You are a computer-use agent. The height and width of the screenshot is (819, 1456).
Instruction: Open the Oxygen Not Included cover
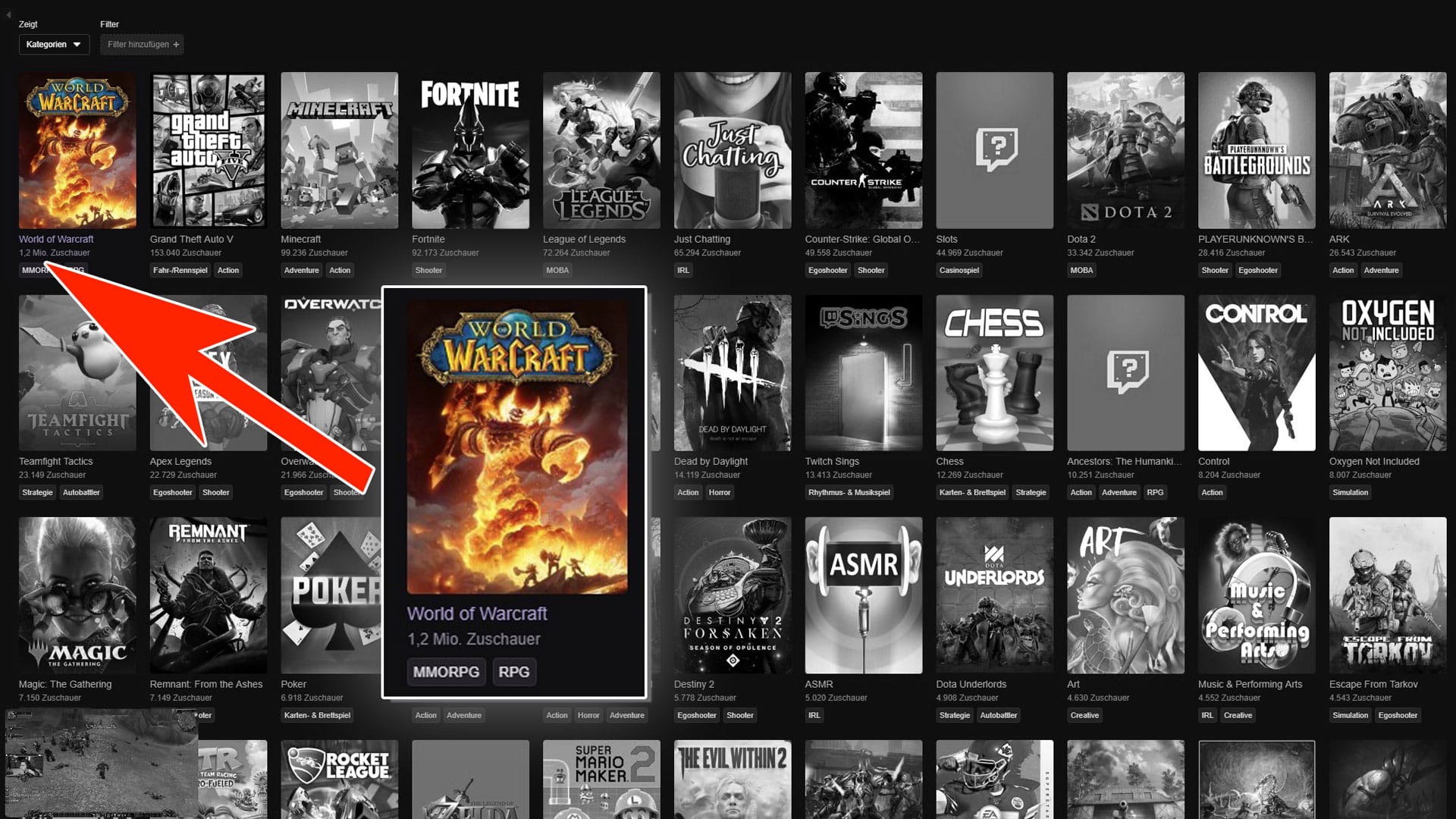tap(1388, 373)
